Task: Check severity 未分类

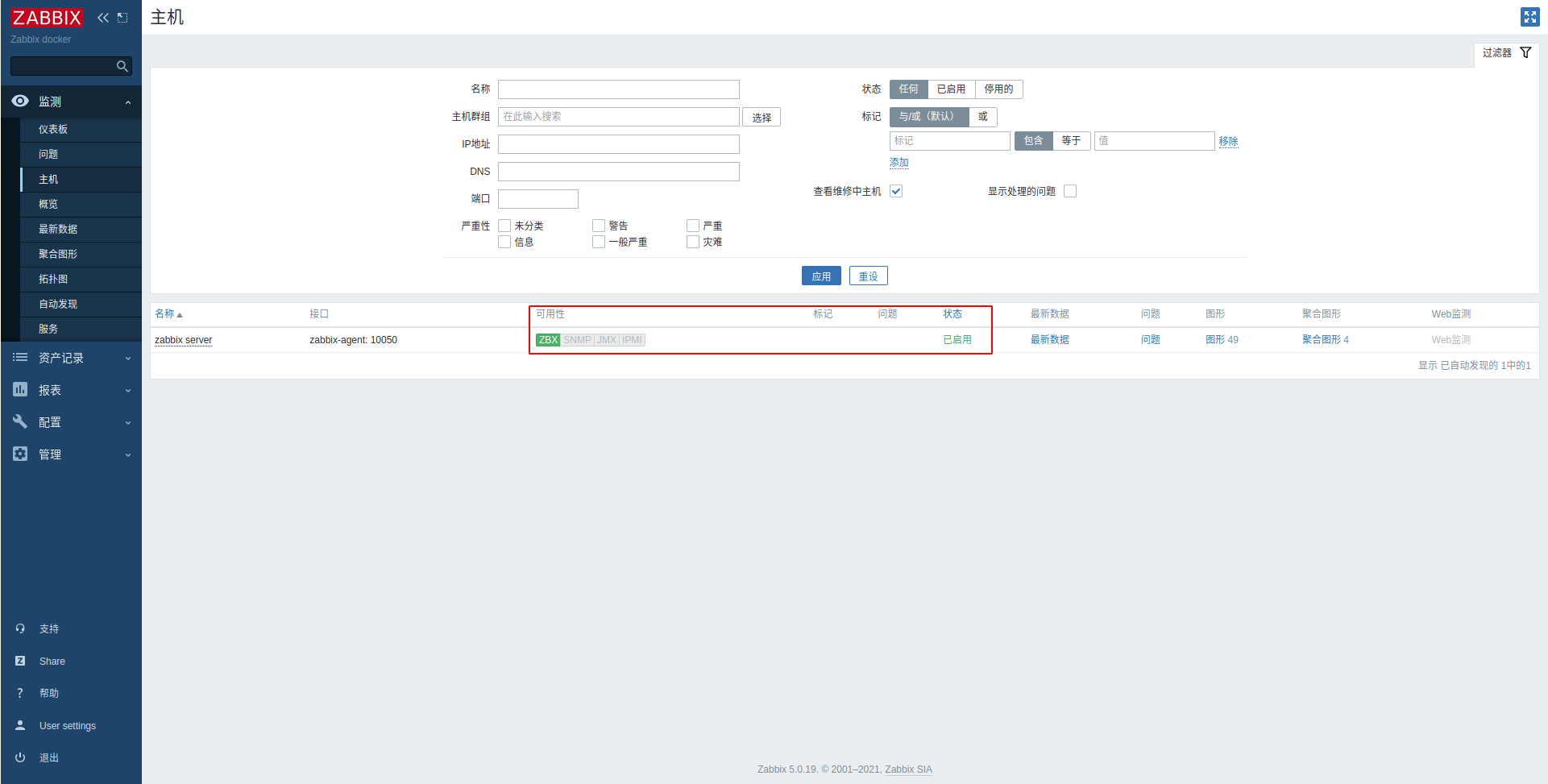Action: coord(504,226)
